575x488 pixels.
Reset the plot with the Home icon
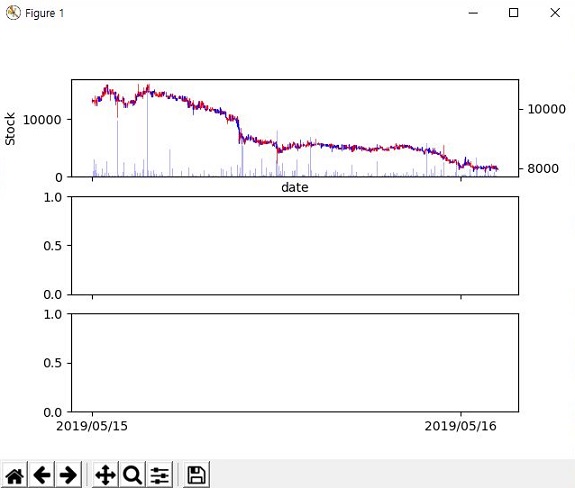[x=15, y=476]
